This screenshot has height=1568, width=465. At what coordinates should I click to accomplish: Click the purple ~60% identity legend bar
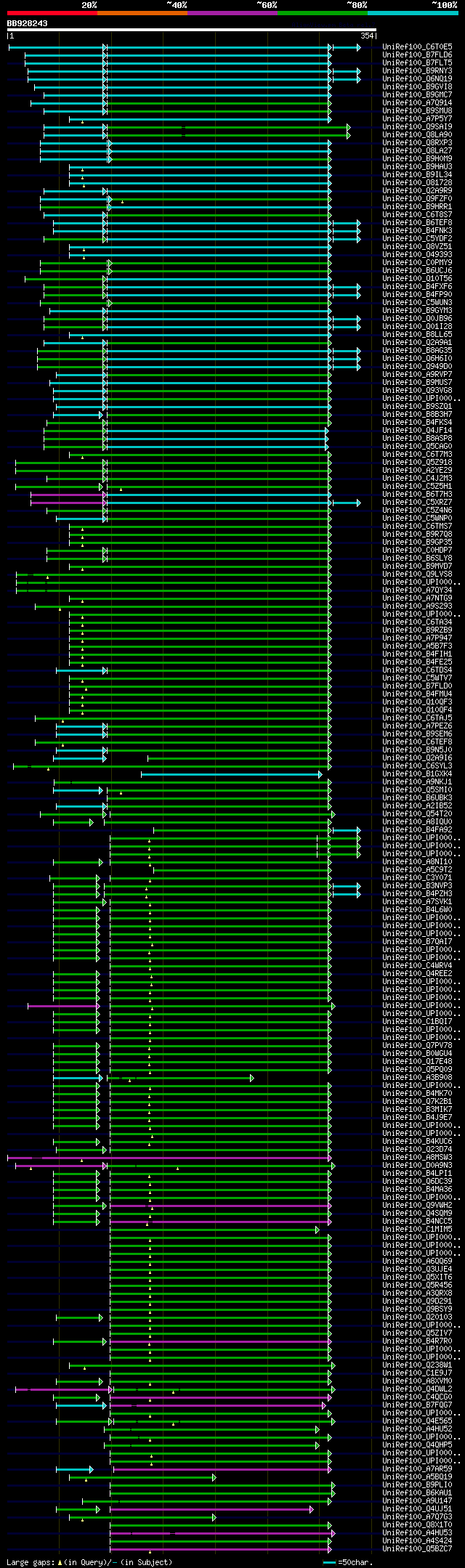pyautogui.click(x=232, y=13)
